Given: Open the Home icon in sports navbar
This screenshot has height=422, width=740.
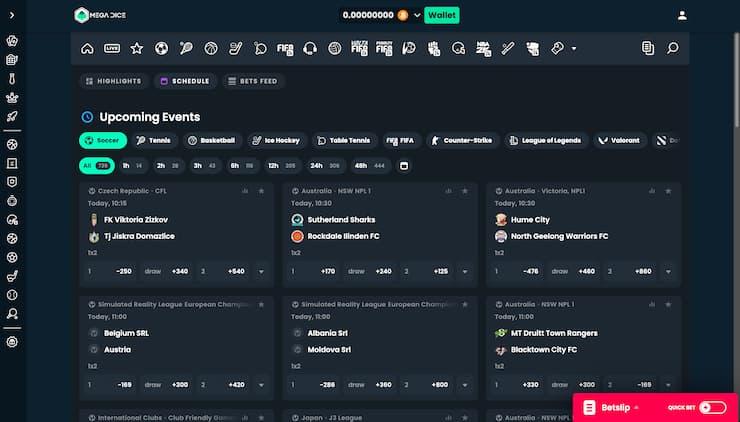Looking at the screenshot, I should point(87,48).
